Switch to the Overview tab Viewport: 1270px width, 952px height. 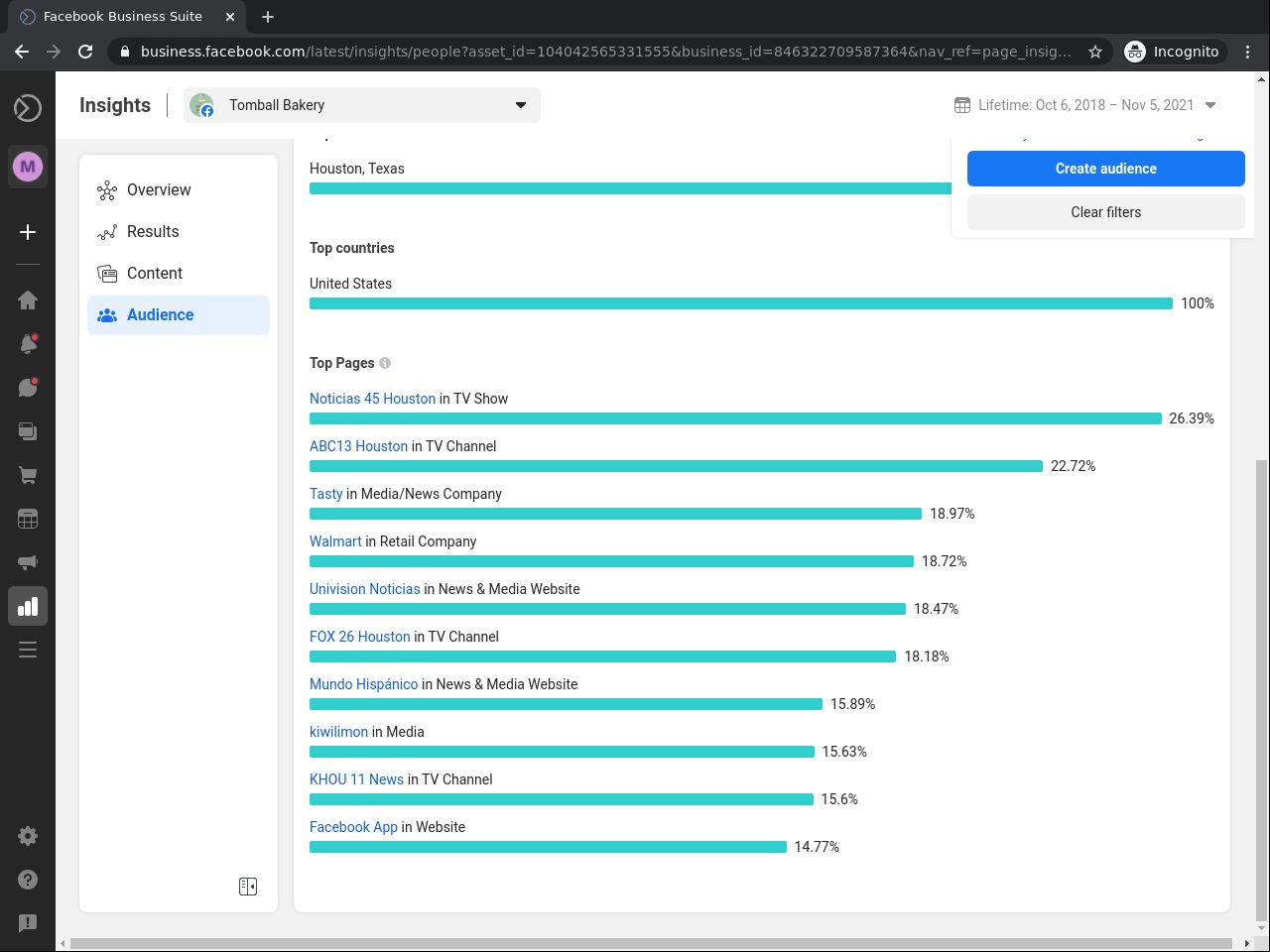coord(159,190)
